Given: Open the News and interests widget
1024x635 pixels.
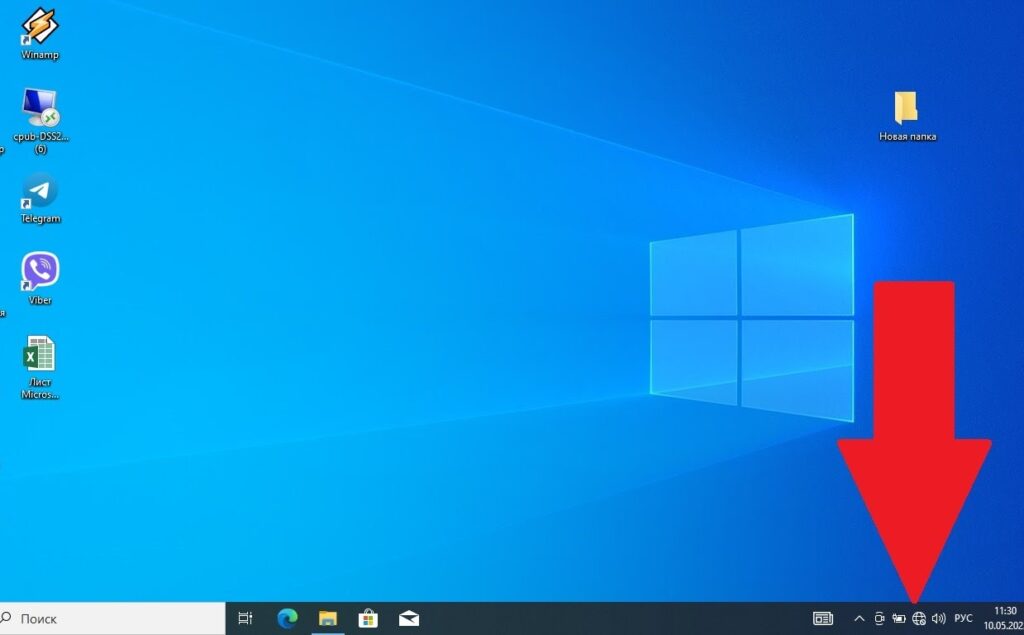Looking at the screenshot, I should point(823,618).
